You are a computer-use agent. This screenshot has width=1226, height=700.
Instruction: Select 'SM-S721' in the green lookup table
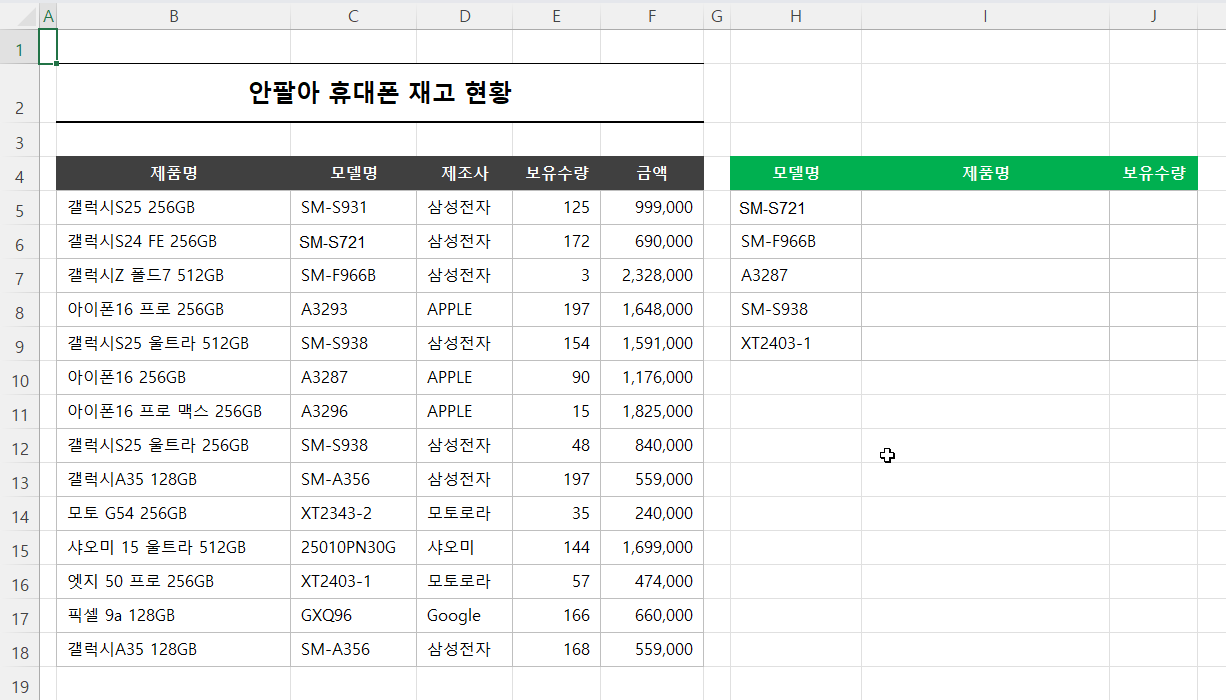796,208
